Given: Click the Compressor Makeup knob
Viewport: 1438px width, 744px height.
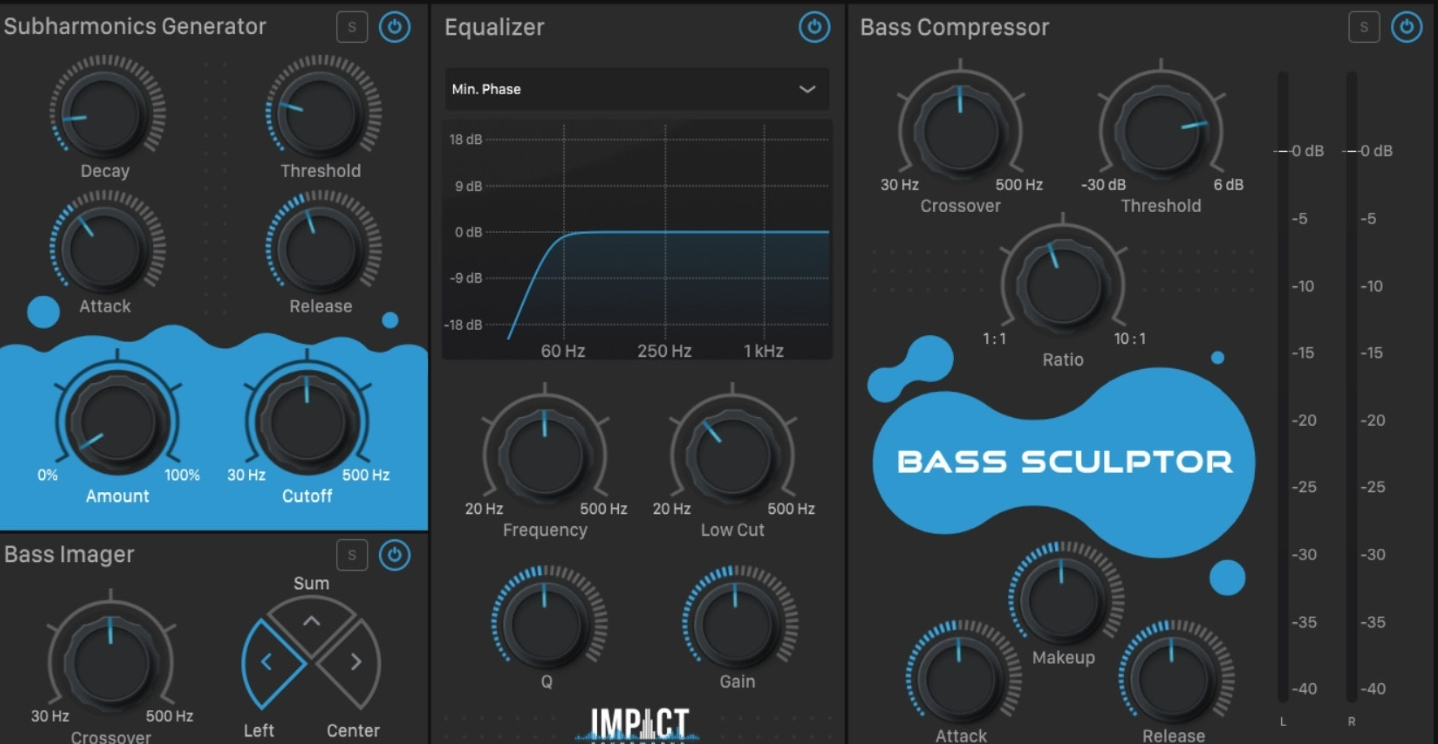Looking at the screenshot, I should [1062, 600].
